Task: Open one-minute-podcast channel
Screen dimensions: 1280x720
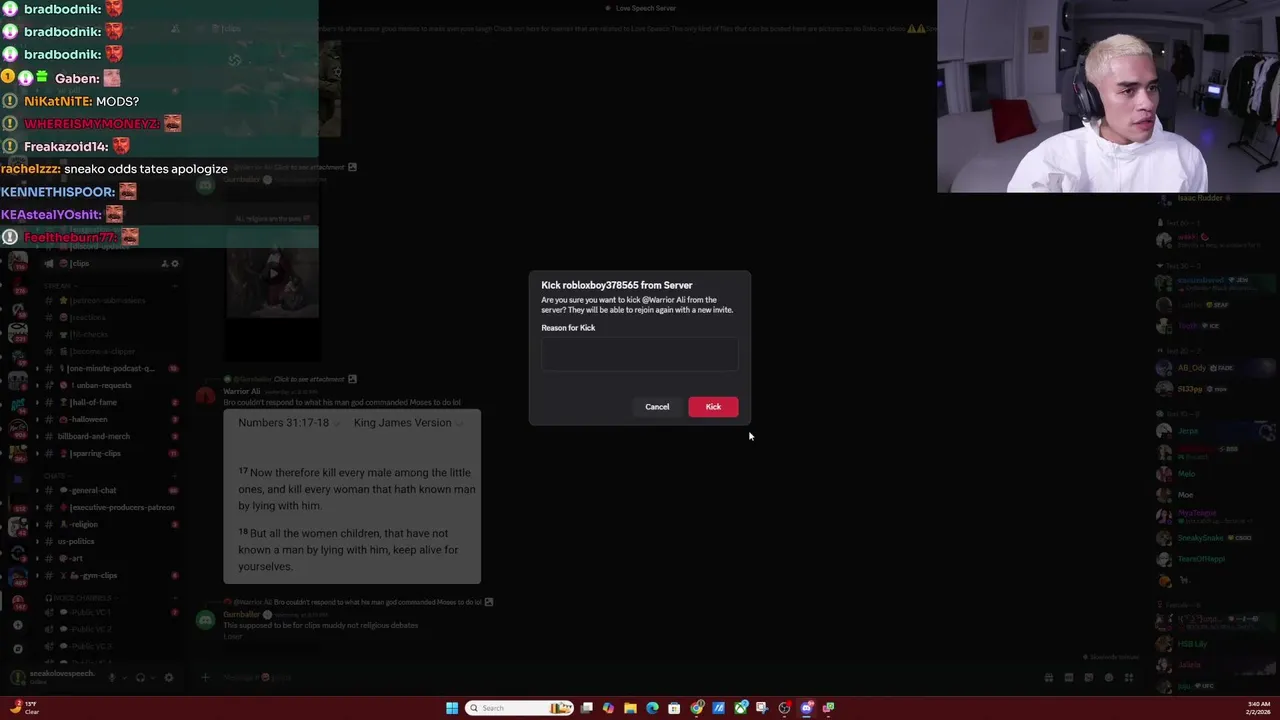Action: click(110, 368)
